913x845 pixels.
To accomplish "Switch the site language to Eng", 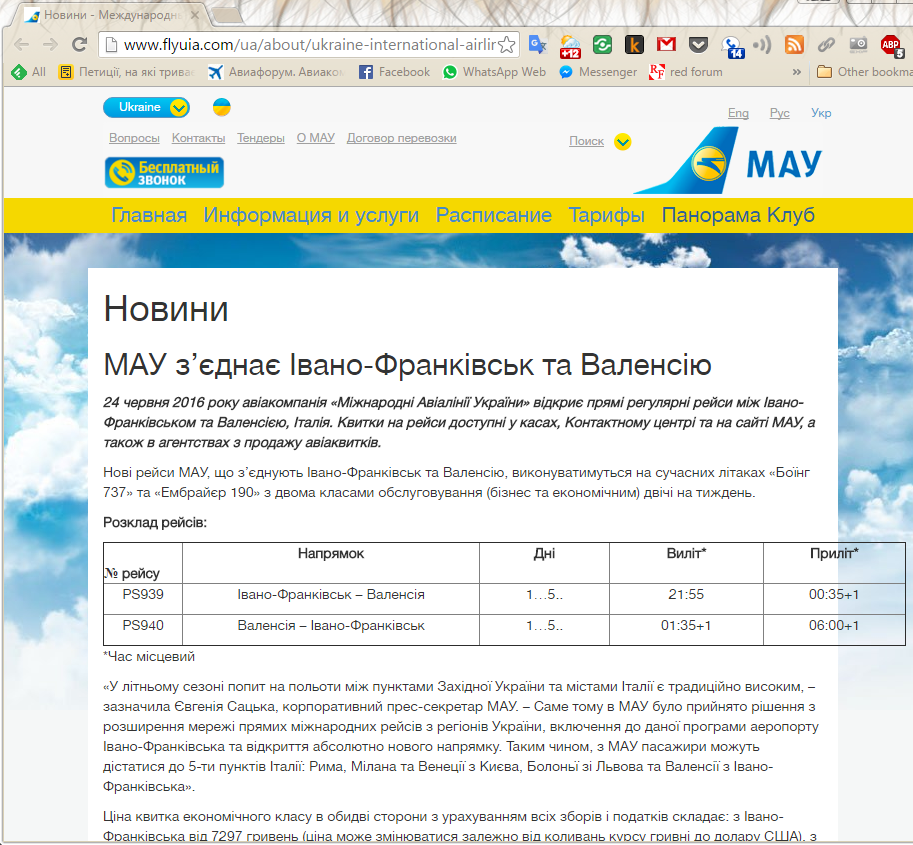I will tap(738, 113).
